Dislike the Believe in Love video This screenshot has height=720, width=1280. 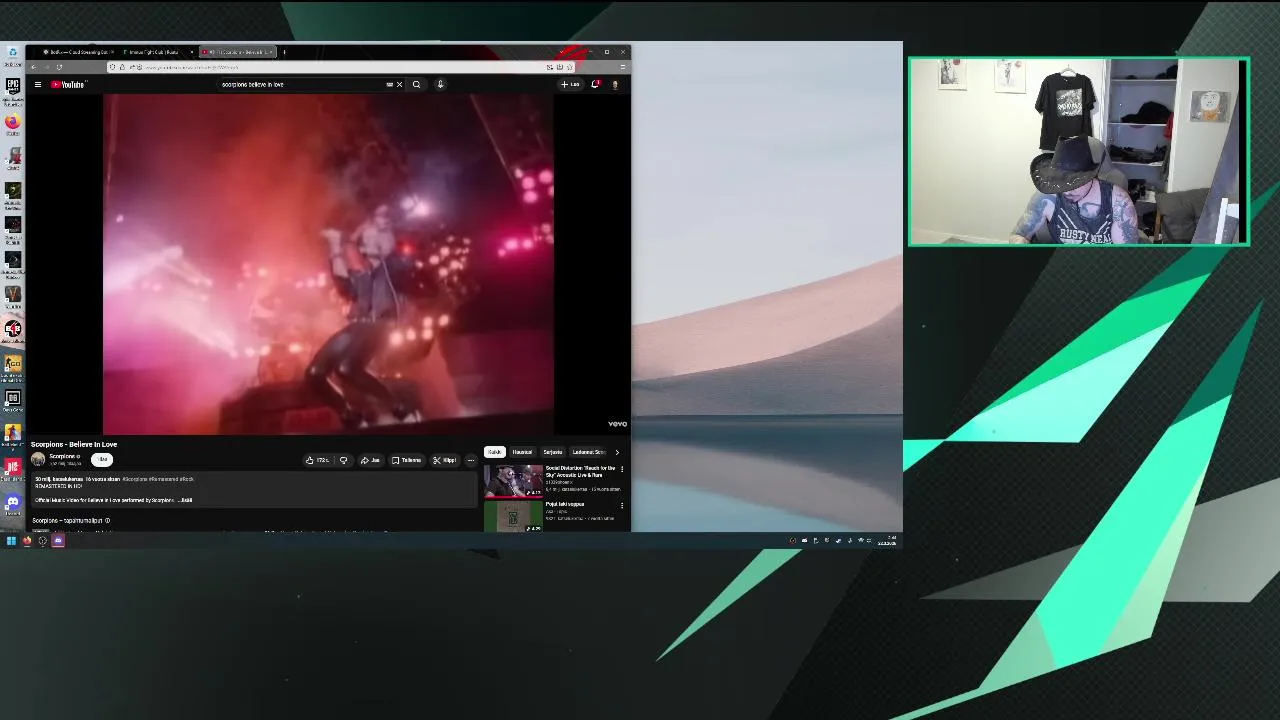point(343,460)
